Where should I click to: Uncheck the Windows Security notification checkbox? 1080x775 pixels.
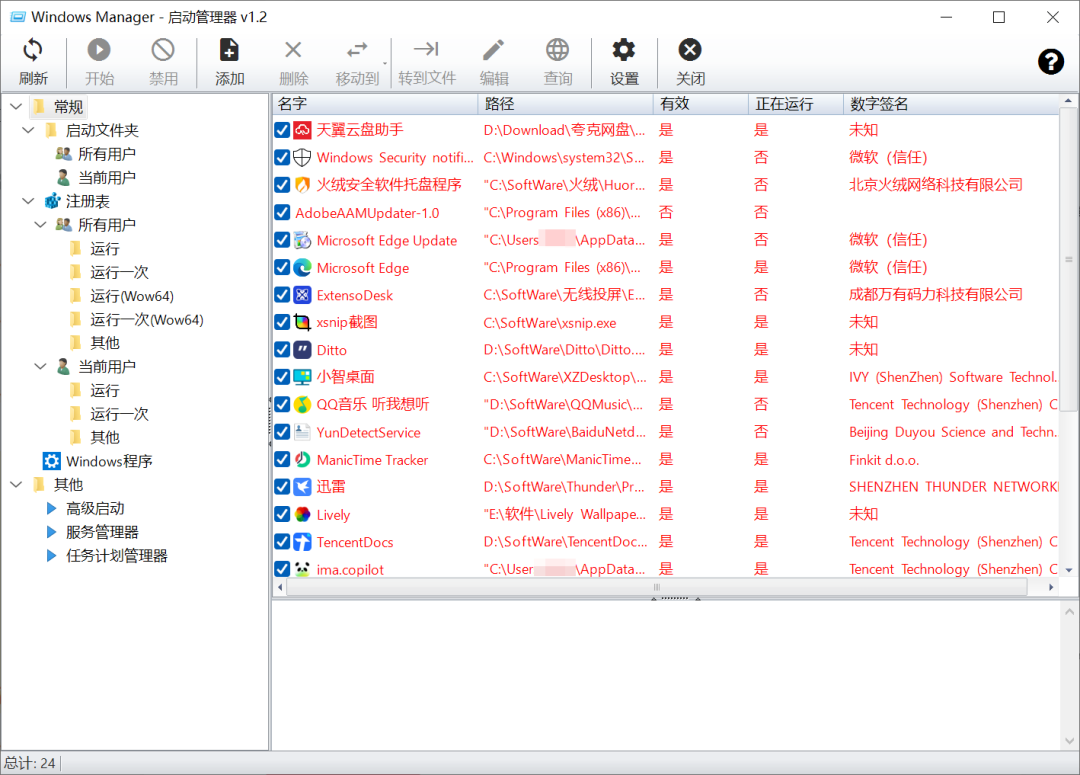[282, 157]
